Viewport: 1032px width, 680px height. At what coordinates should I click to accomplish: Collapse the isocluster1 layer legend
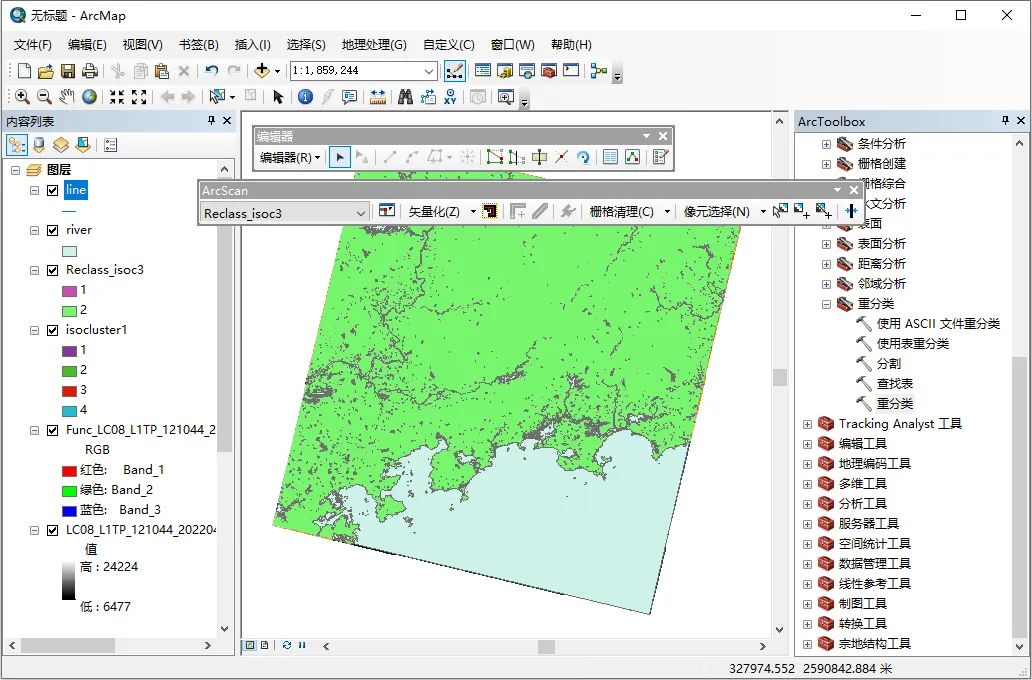tap(34, 330)
